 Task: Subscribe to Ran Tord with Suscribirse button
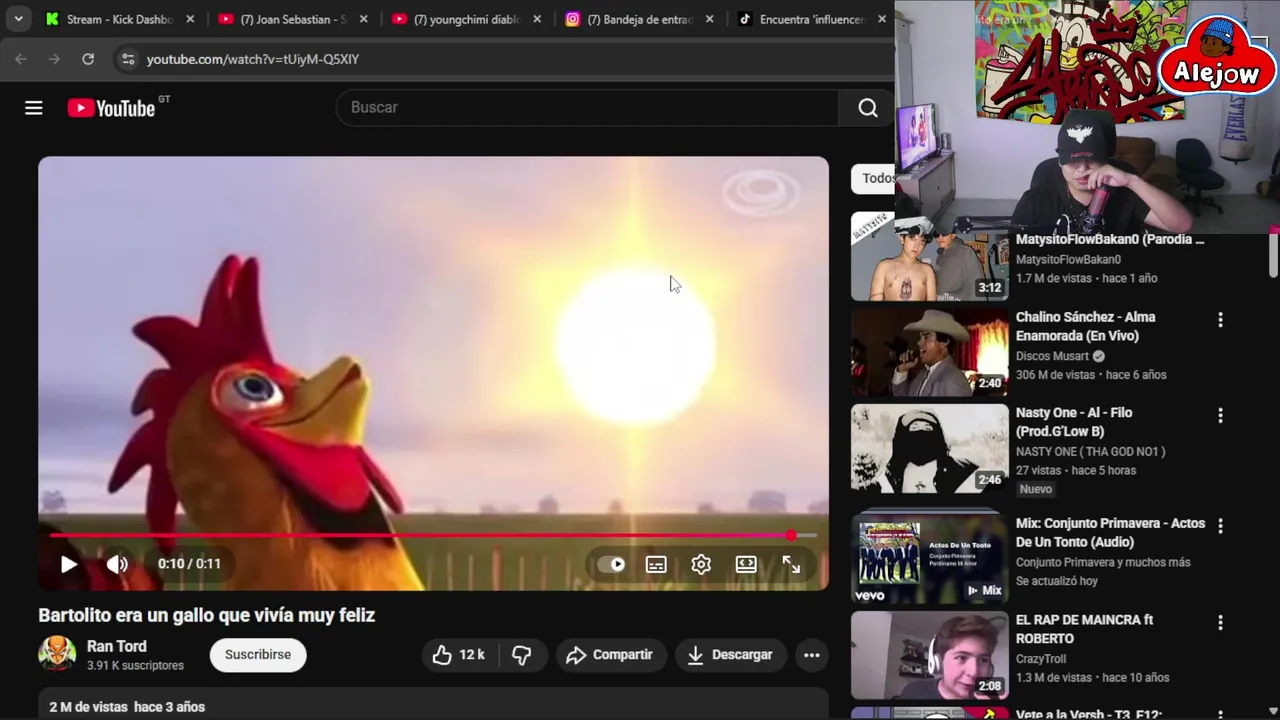tap(258, 655)
